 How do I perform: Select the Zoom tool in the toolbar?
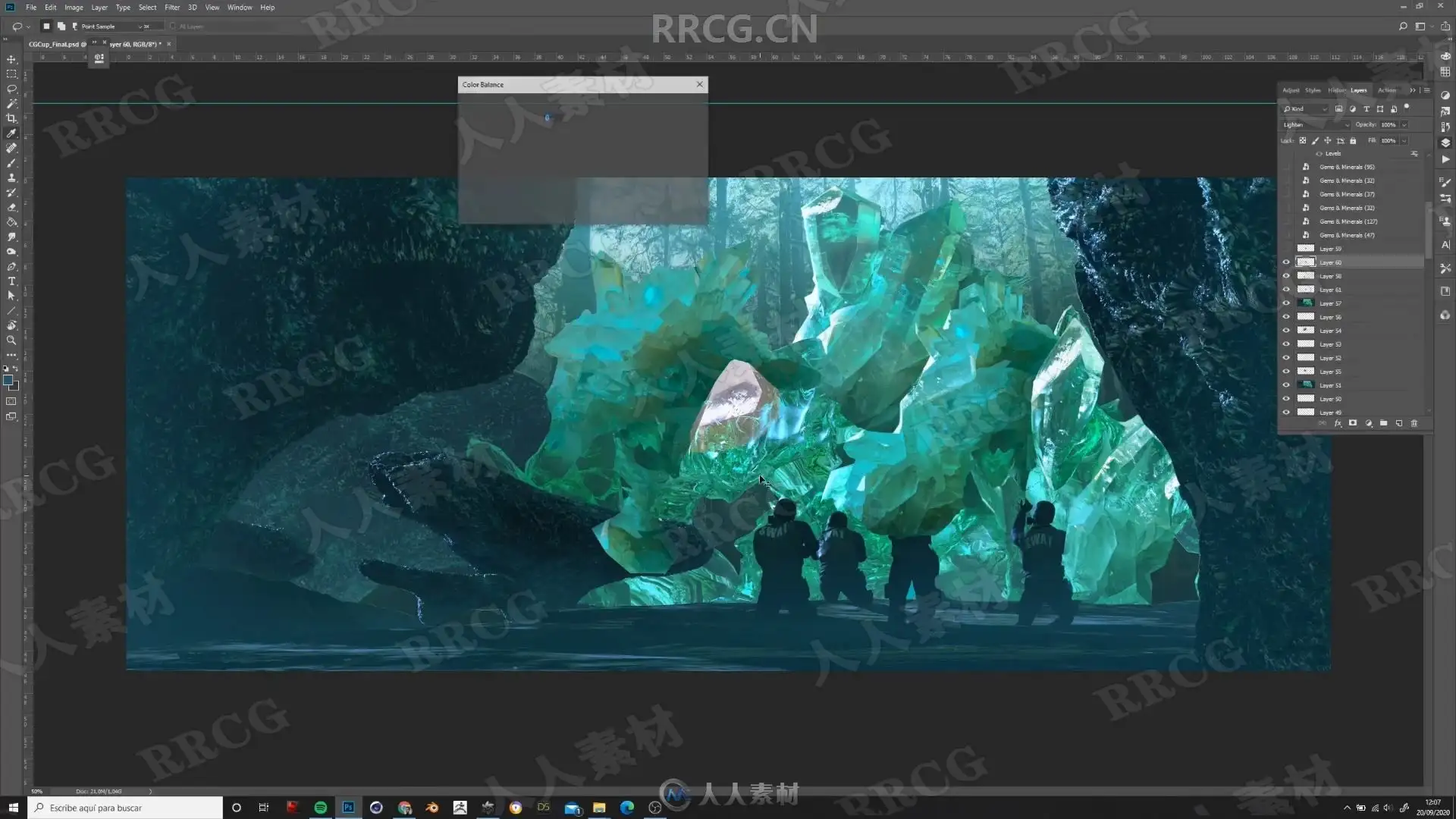point(11,340)
